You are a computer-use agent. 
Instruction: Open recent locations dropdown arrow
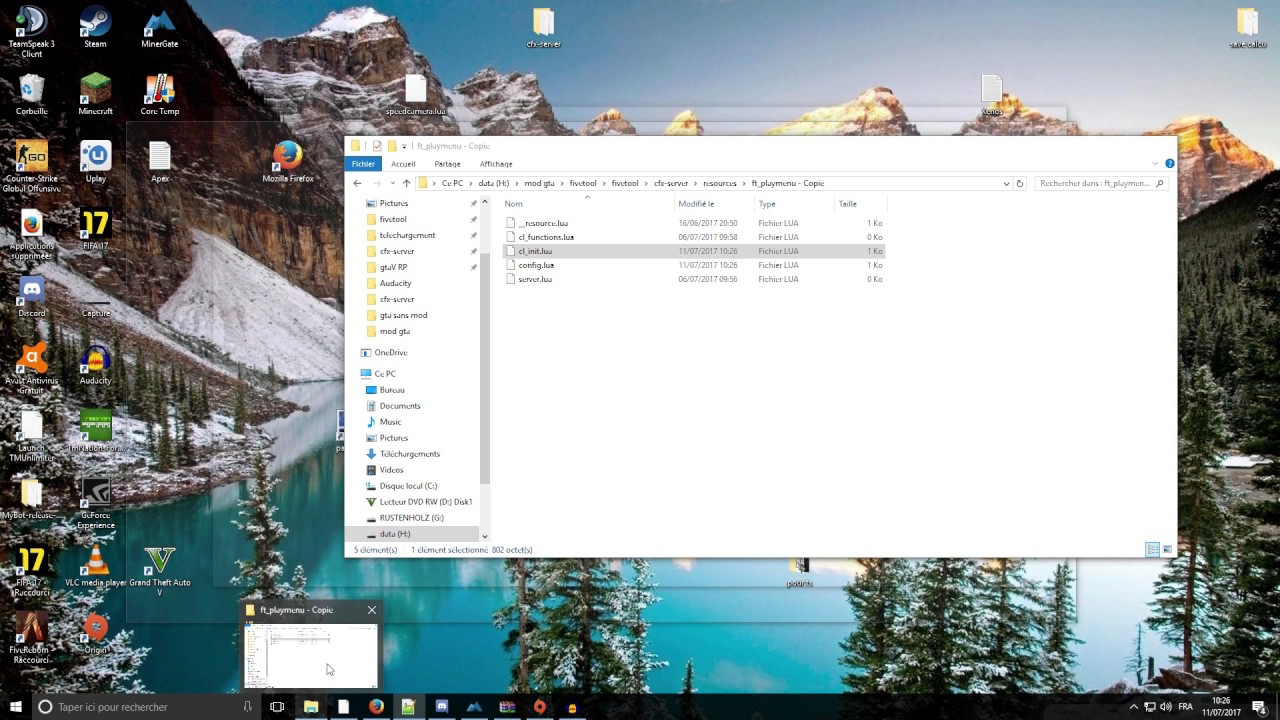point(391,183)
